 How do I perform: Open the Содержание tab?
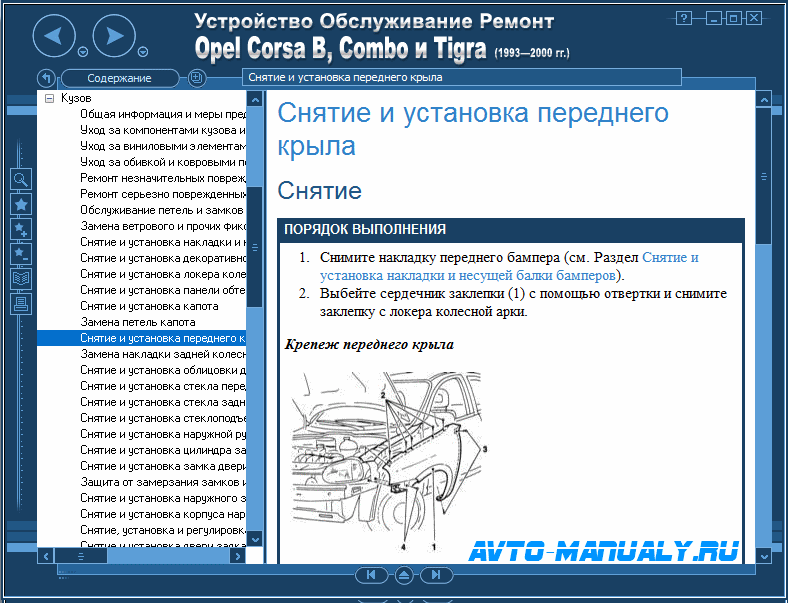point(120,78)
